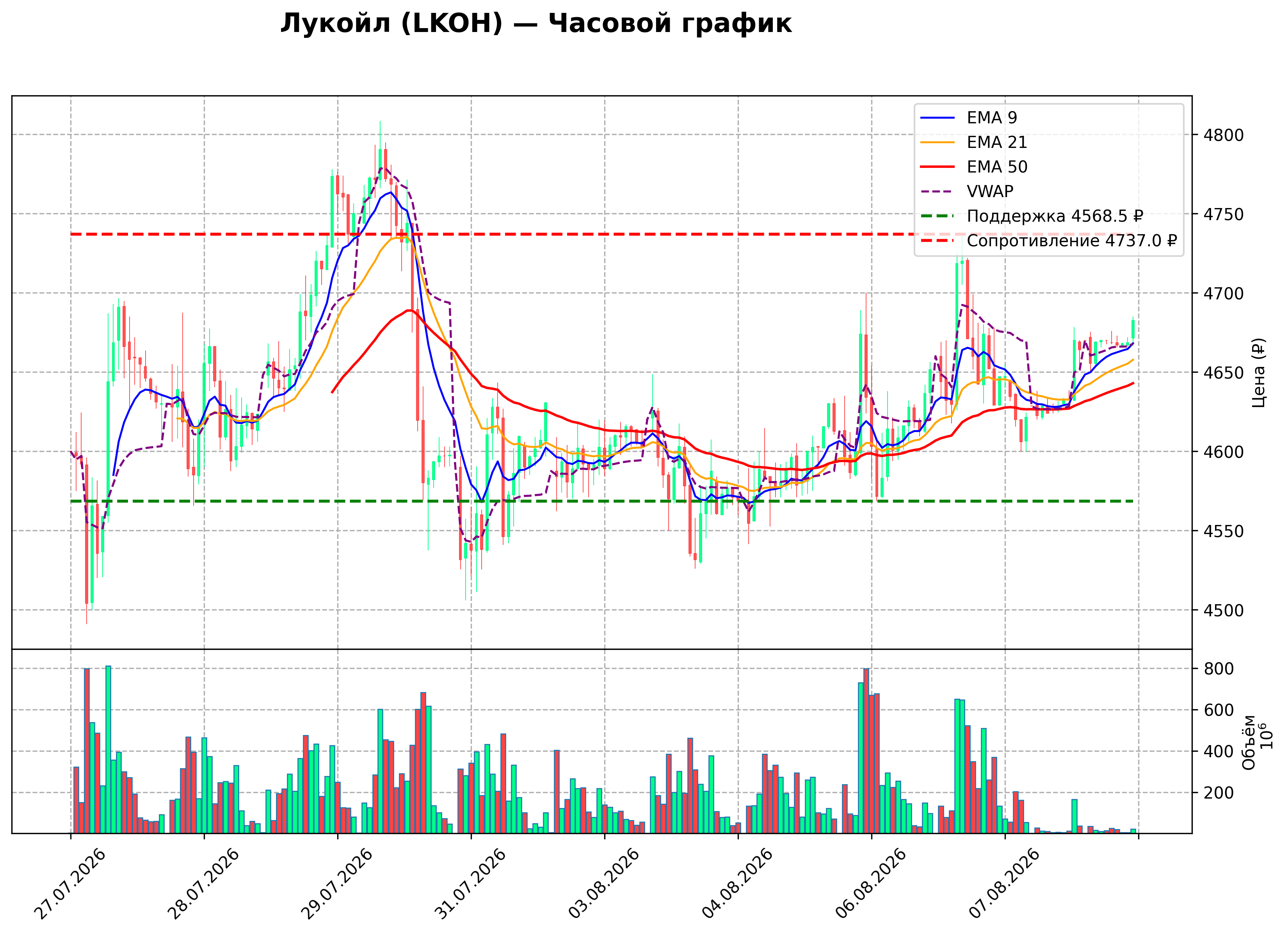This screenshot has width=1288, height=934.
Task: Click the 4600 price axis tick label
Action: (1223, 452)
